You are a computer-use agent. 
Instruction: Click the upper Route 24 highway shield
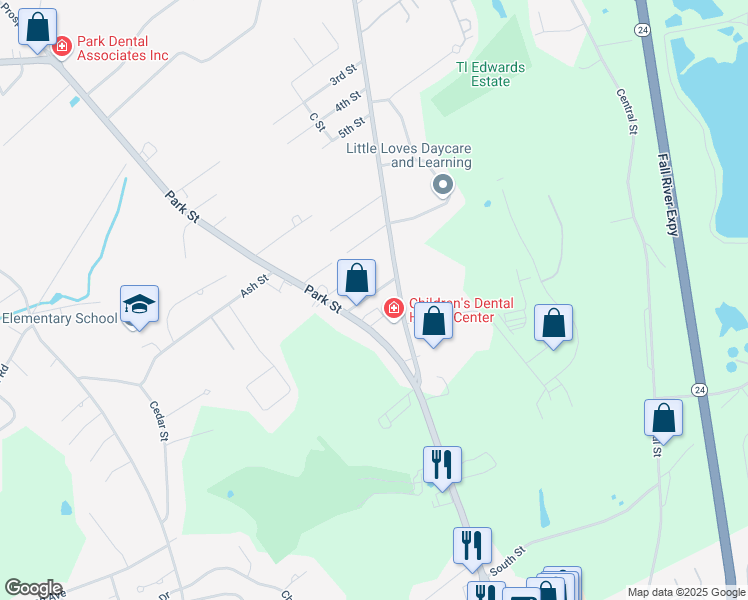pos(643,30)
